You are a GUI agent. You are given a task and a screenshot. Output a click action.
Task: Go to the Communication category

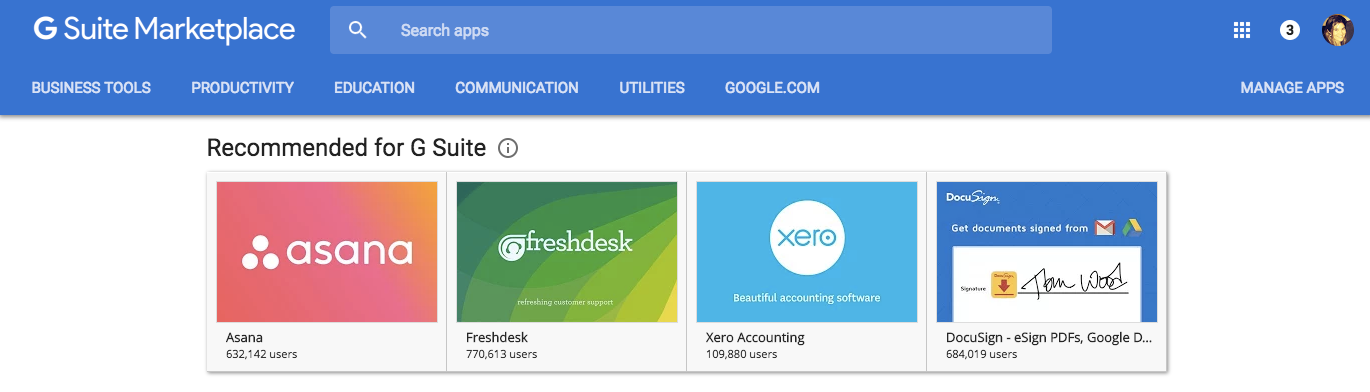click(x=517, y=88)
